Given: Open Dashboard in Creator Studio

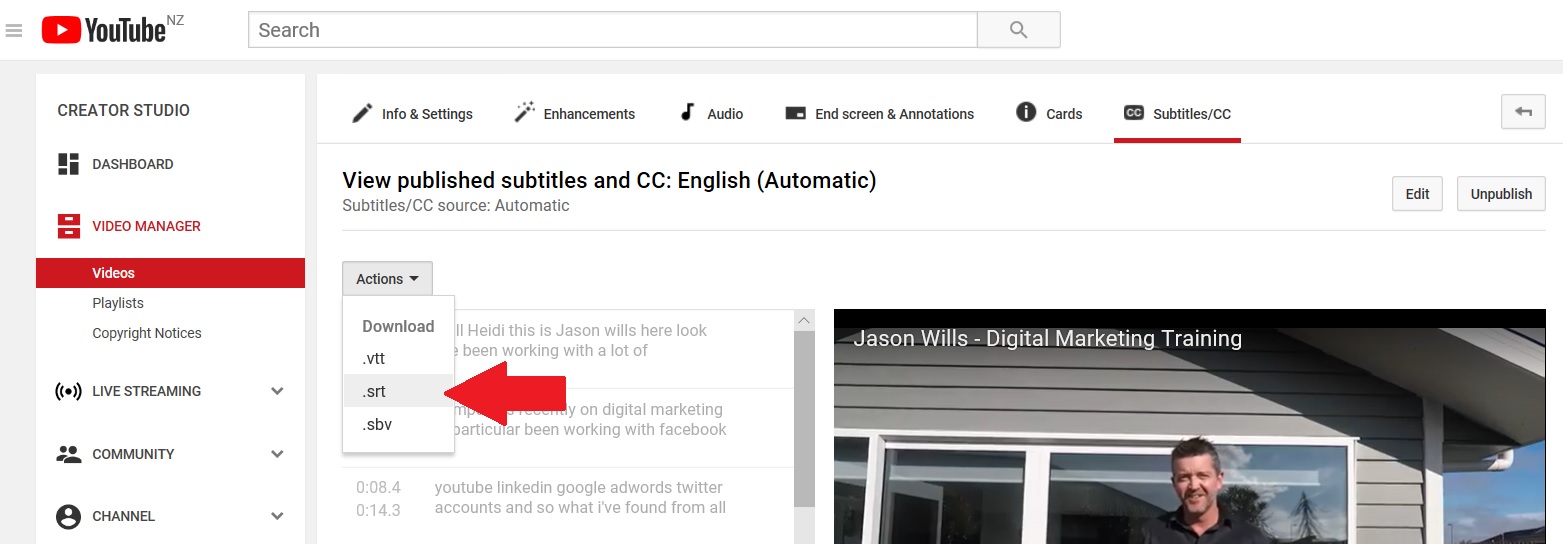Looking at the screenshot, I should [132, 164].
